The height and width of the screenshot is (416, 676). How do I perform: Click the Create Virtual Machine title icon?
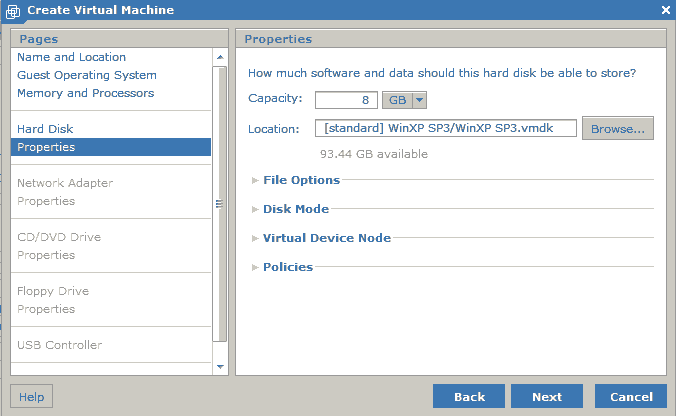click(x=13, y=11)
